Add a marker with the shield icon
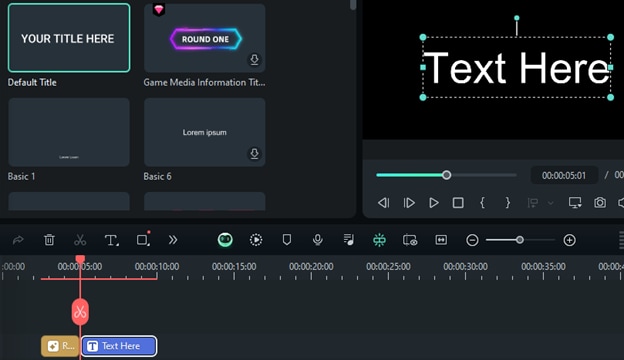Image resolution: width=624 pixels, height=360 pixels. 287,239
